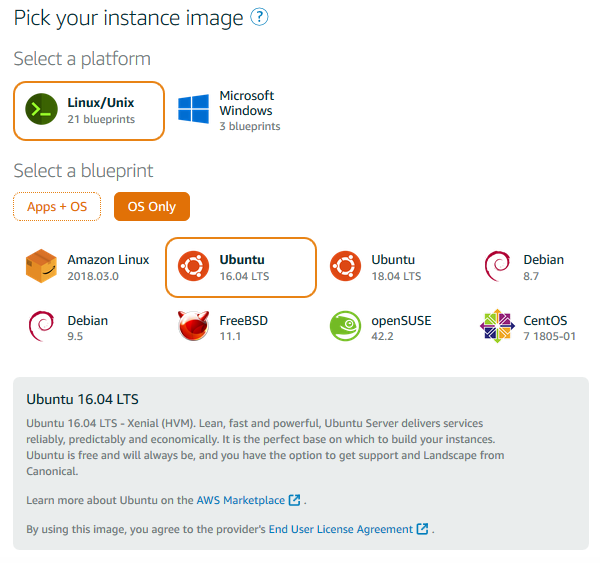Switch to the Apps + OS tab

pos(57,207)
